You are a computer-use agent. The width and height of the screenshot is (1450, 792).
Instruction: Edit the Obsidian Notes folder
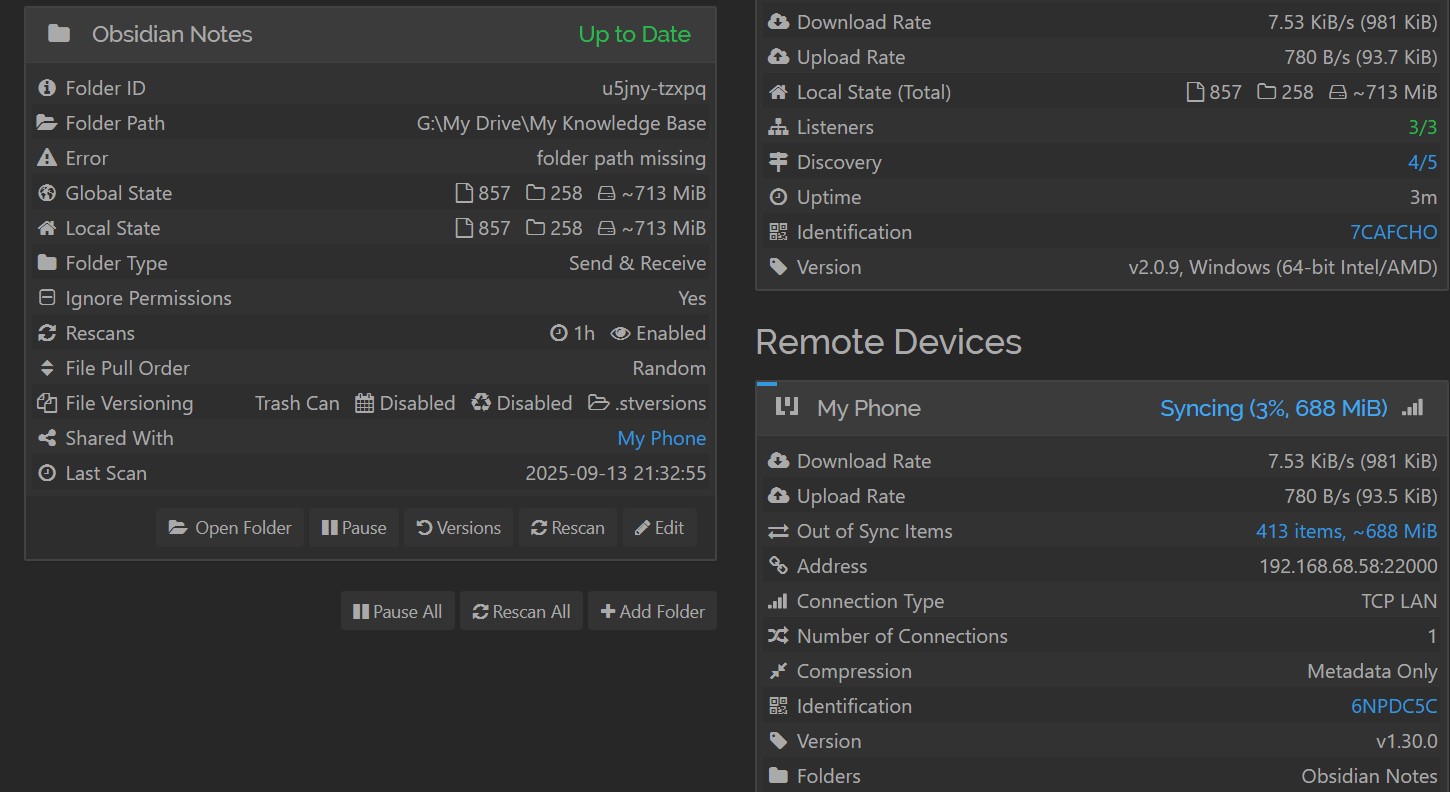659,528
